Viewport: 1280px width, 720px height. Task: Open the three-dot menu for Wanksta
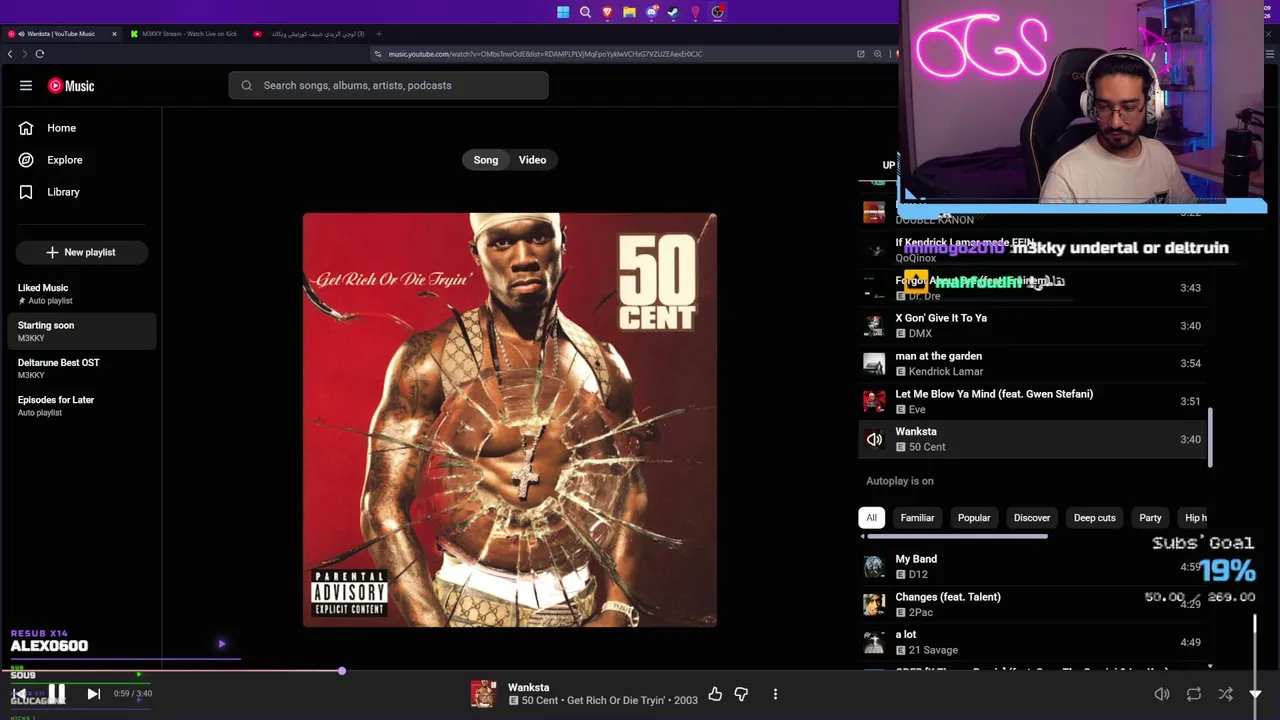[775, 694]
